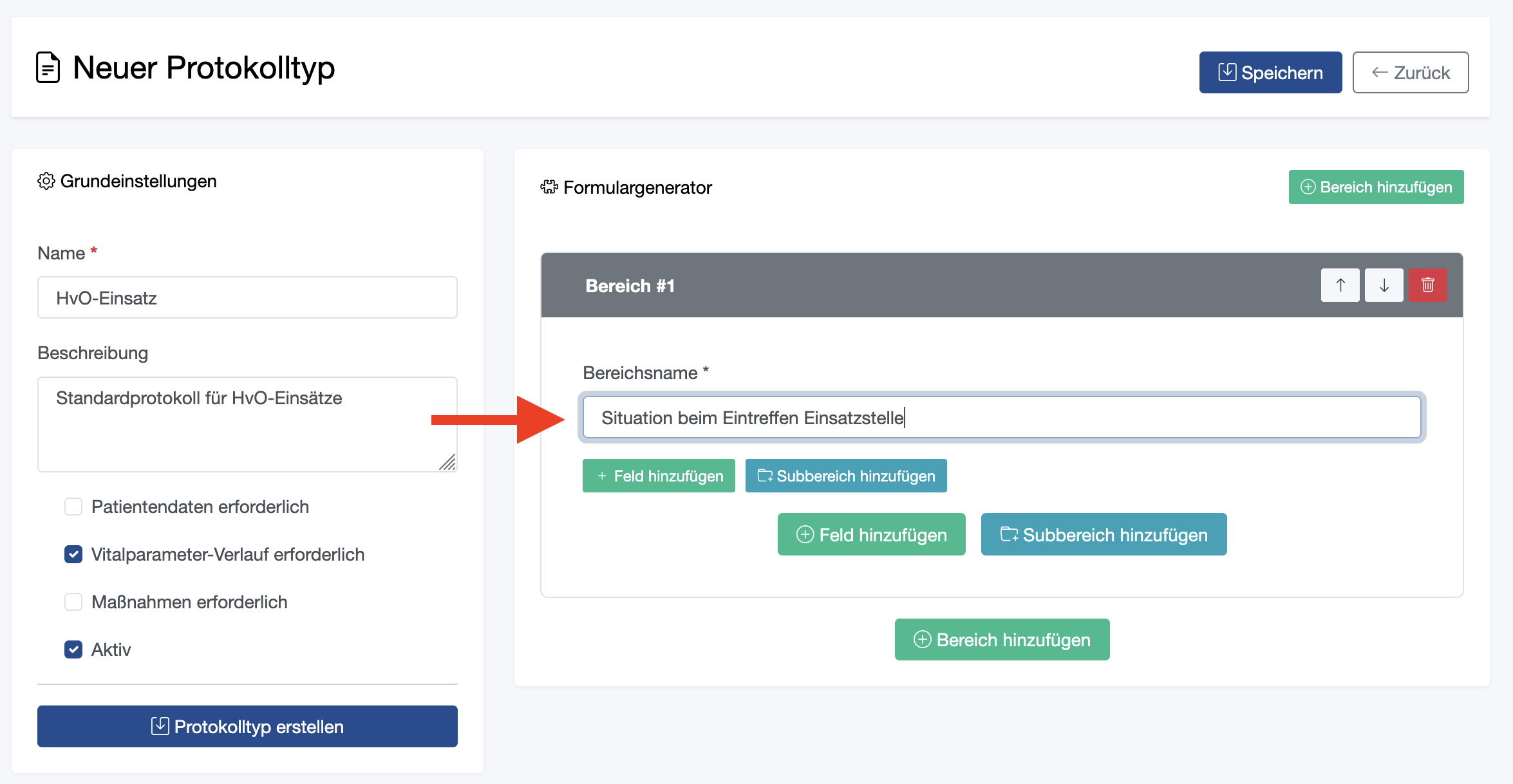Move Bereich #1 down with arrow icon
The height and width of the screenshot is (784, 1513).
pos(1384,285)
